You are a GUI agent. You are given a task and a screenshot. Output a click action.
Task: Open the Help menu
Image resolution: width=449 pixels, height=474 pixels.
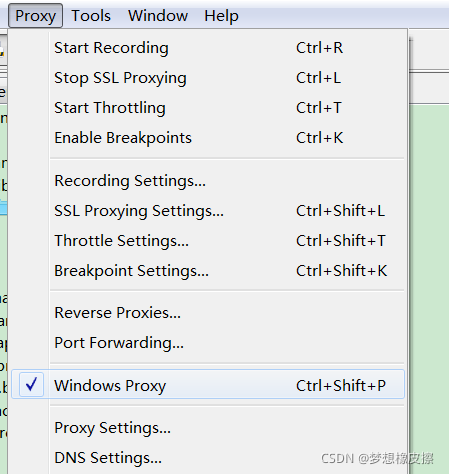click(221, 16)
